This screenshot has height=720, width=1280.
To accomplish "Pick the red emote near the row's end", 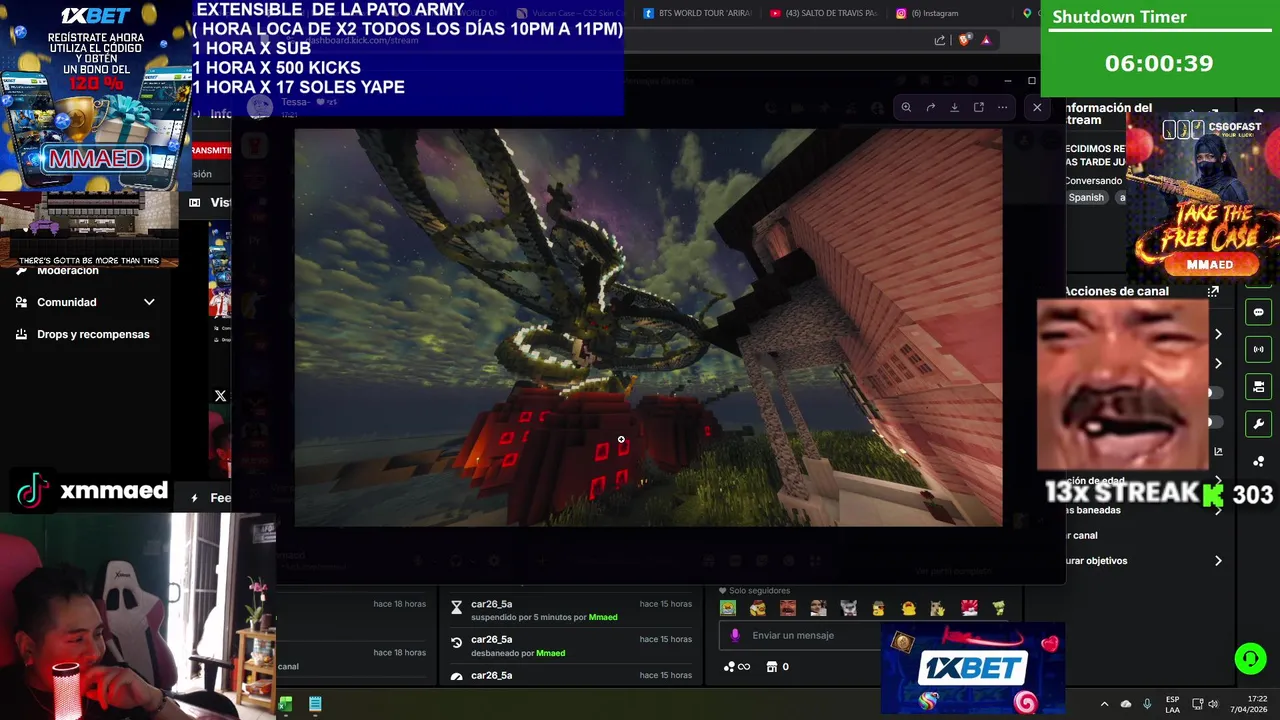I will coord(968,608).
